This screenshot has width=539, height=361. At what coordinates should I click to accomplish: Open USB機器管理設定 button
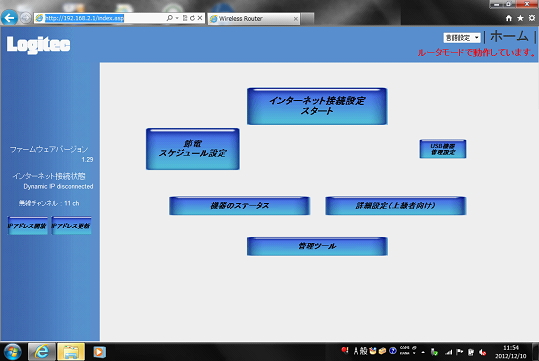[443, 149]
